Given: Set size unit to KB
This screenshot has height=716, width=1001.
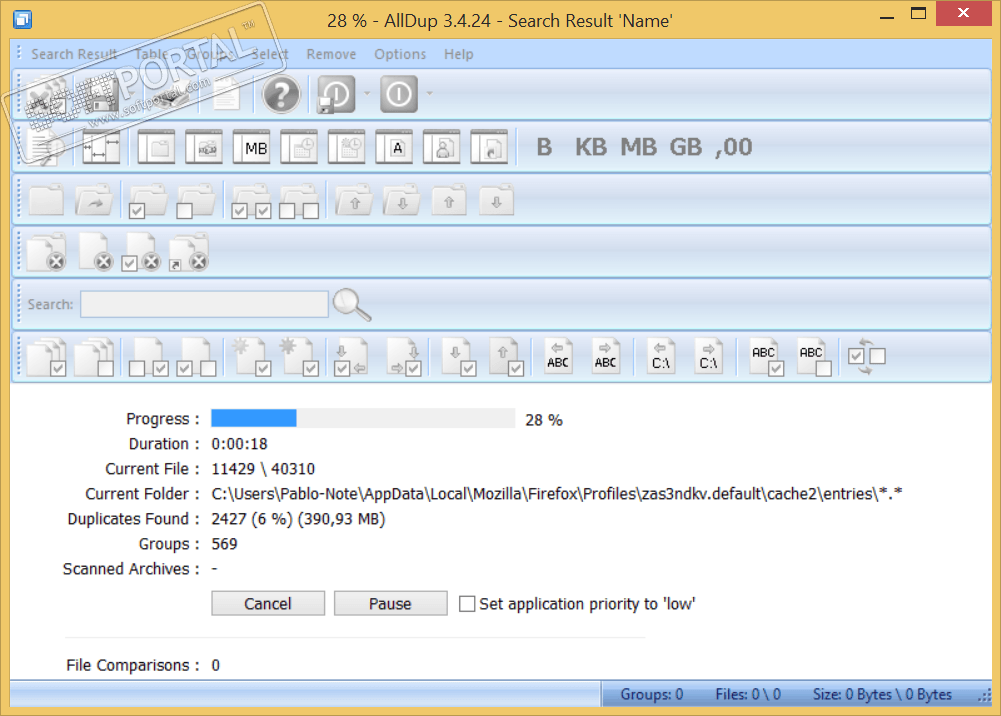Looking at the screenshot, I should [591, 147].
